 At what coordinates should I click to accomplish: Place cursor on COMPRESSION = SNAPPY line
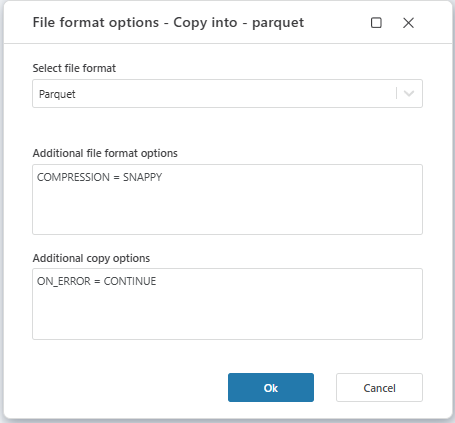coord(99,177)
